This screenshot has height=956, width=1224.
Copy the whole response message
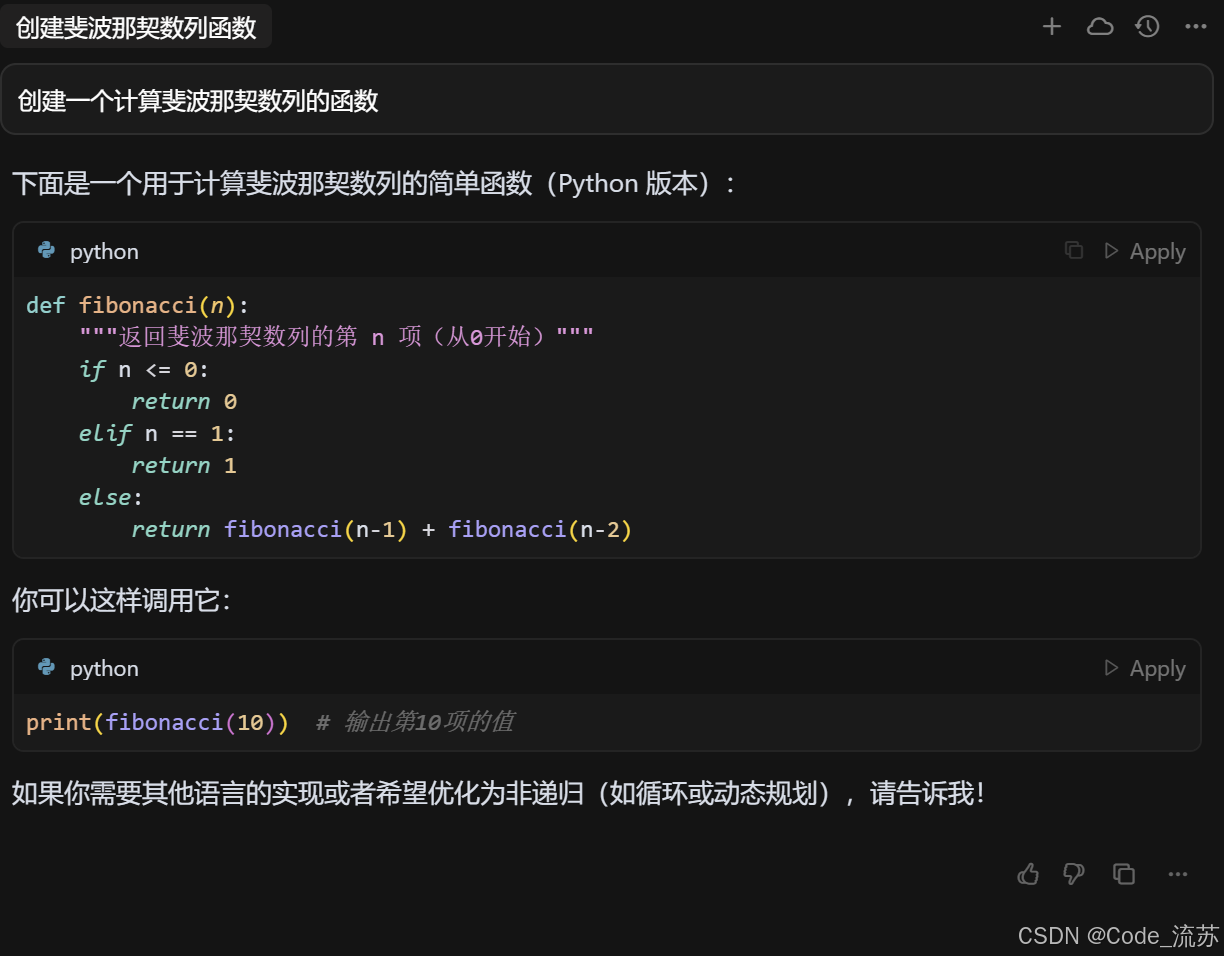[1124, 874]
